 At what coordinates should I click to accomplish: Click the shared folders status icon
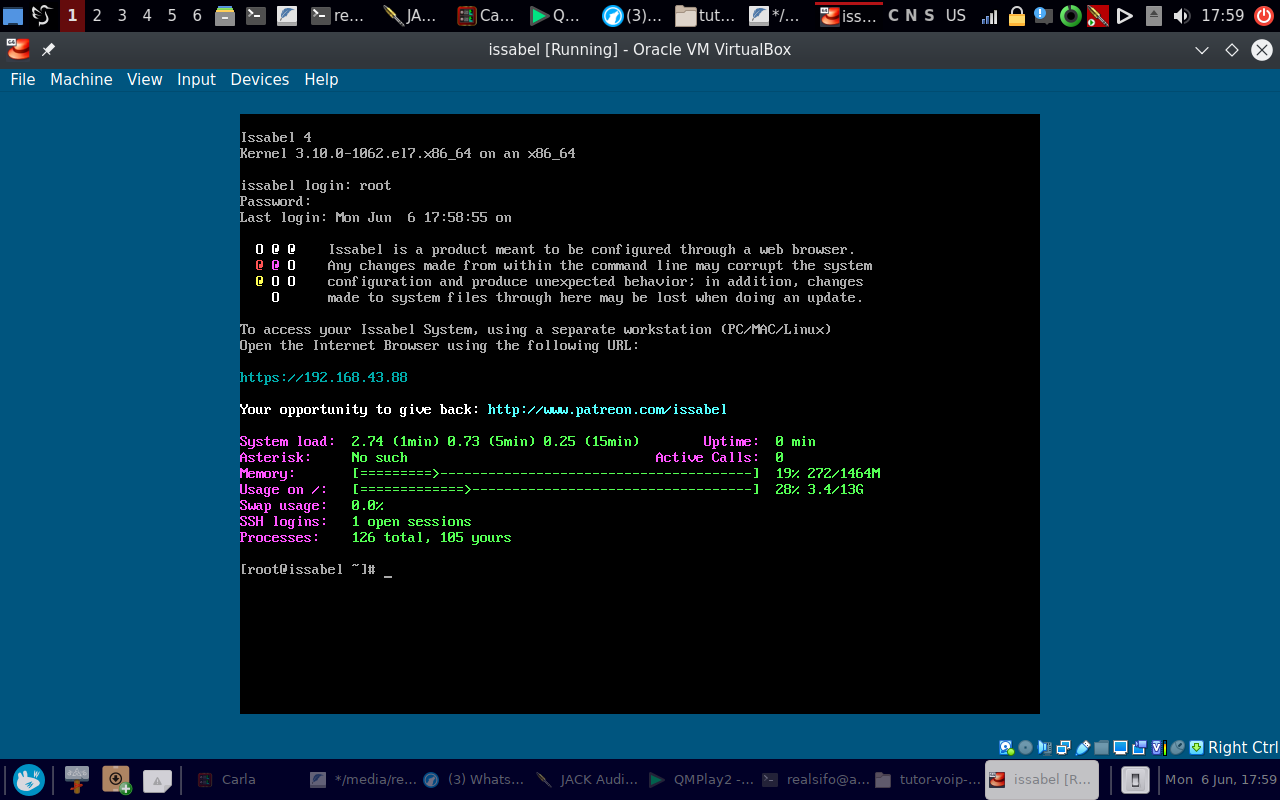[x=1102, y=747]
